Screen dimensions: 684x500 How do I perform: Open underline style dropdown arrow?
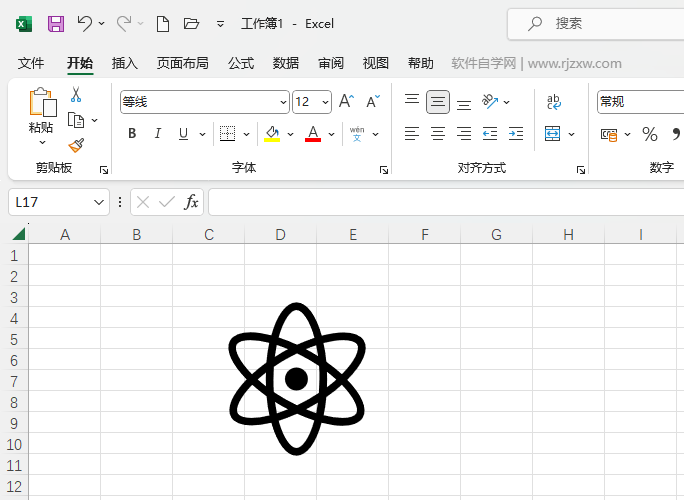click(x=202, y=134)
